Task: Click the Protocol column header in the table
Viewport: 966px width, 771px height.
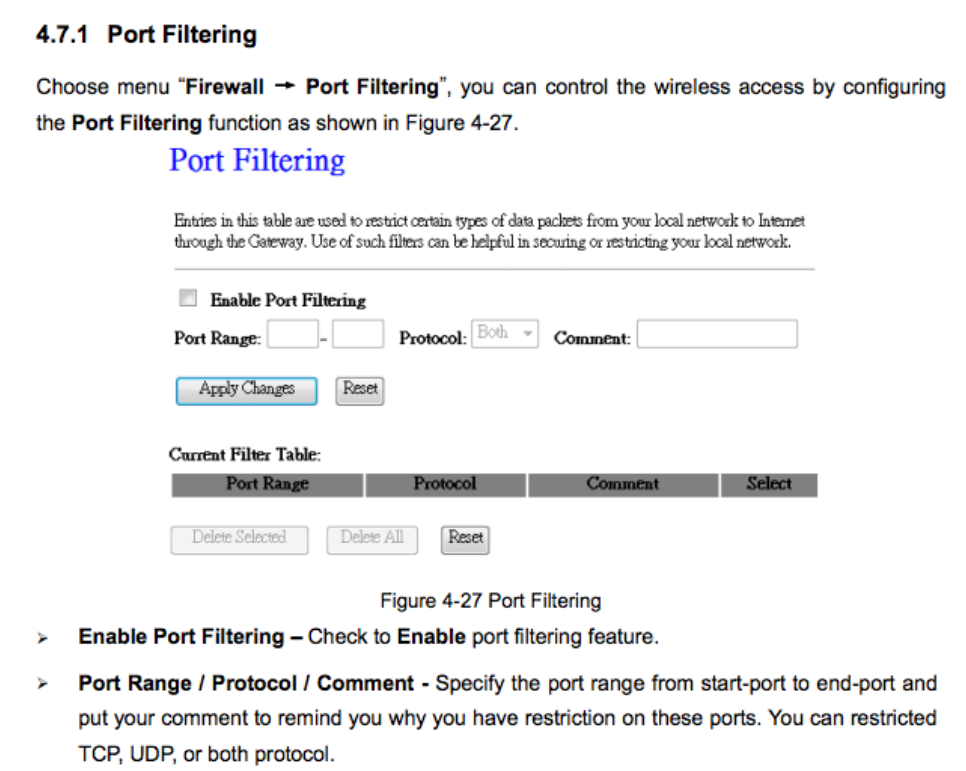Action: tap(445, 485)
